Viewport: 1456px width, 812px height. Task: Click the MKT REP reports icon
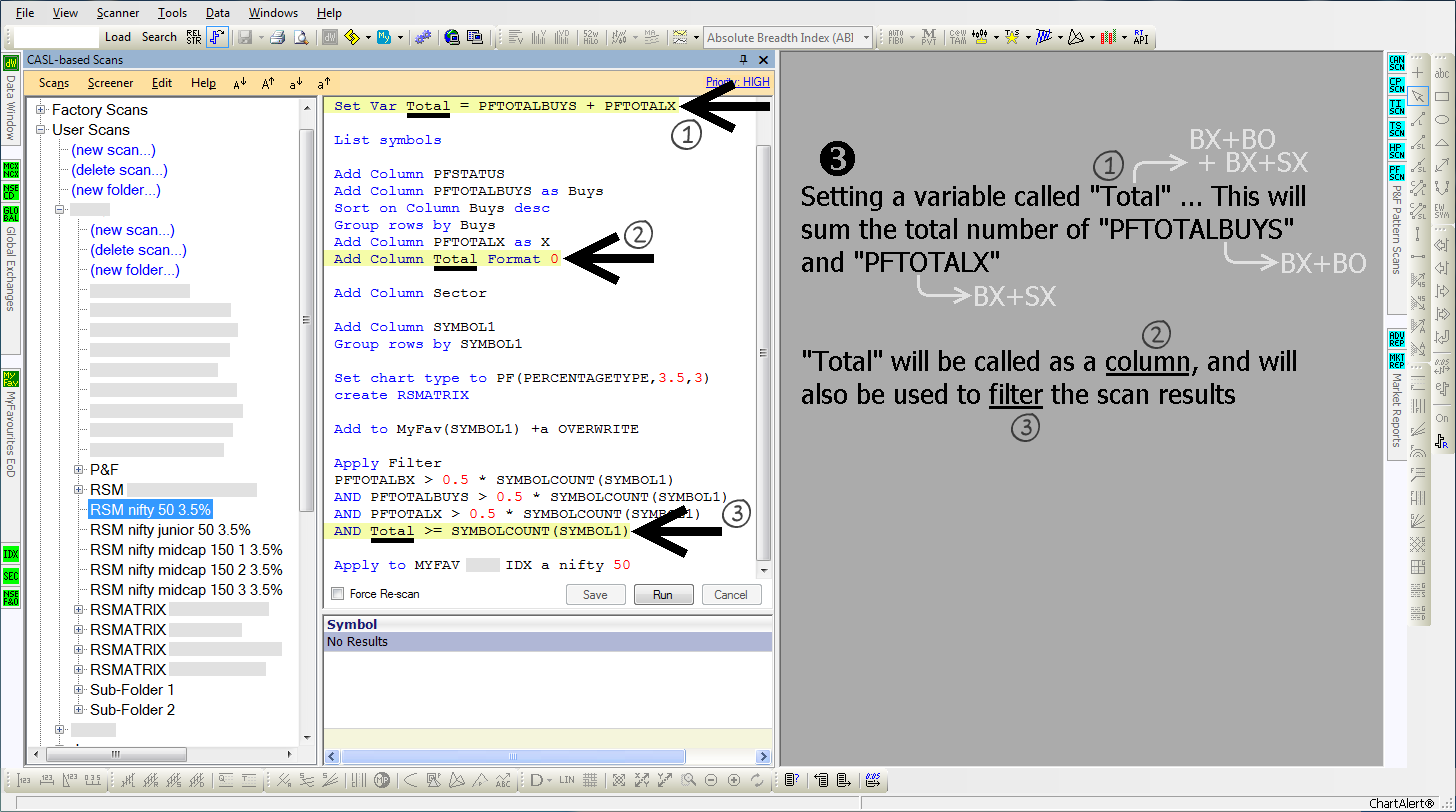coord(1396,359)
